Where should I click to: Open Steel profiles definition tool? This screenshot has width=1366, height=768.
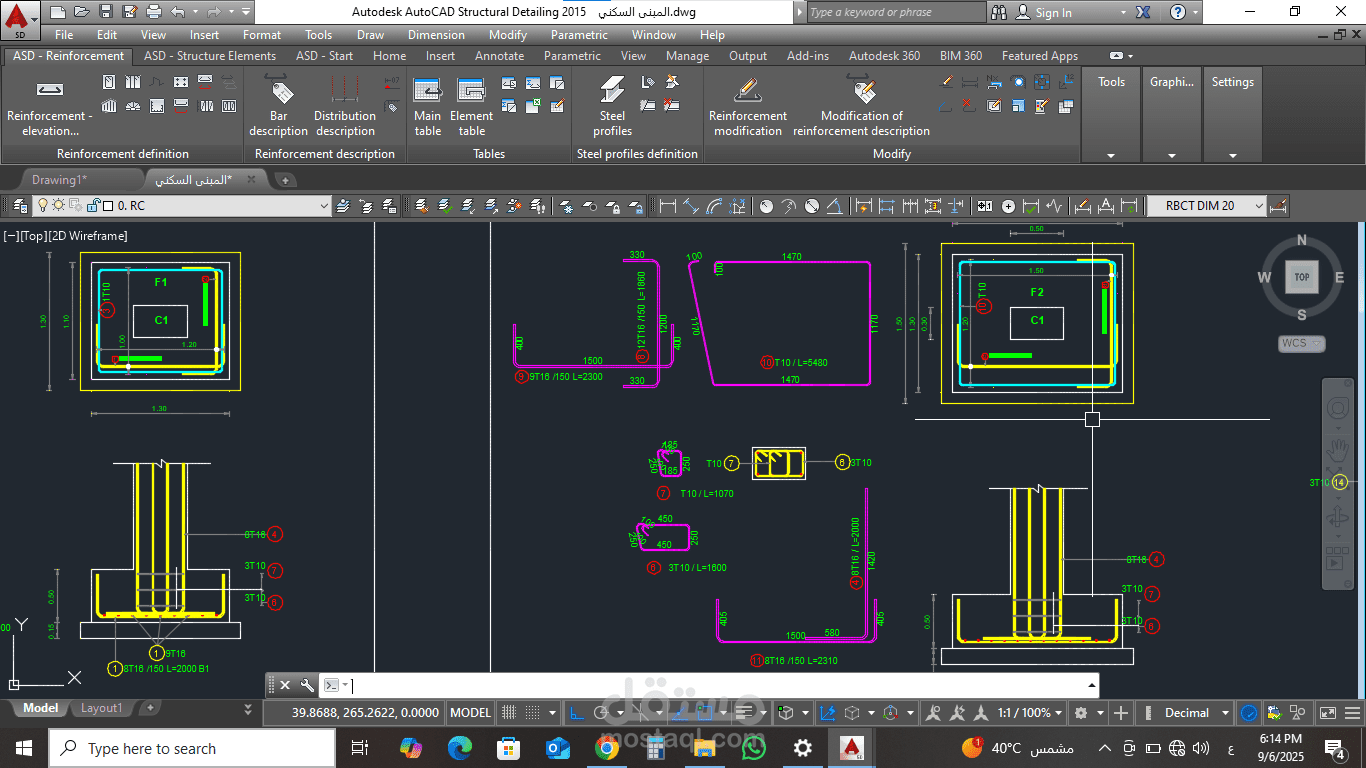pyautogui.click(x=612, y=106)
